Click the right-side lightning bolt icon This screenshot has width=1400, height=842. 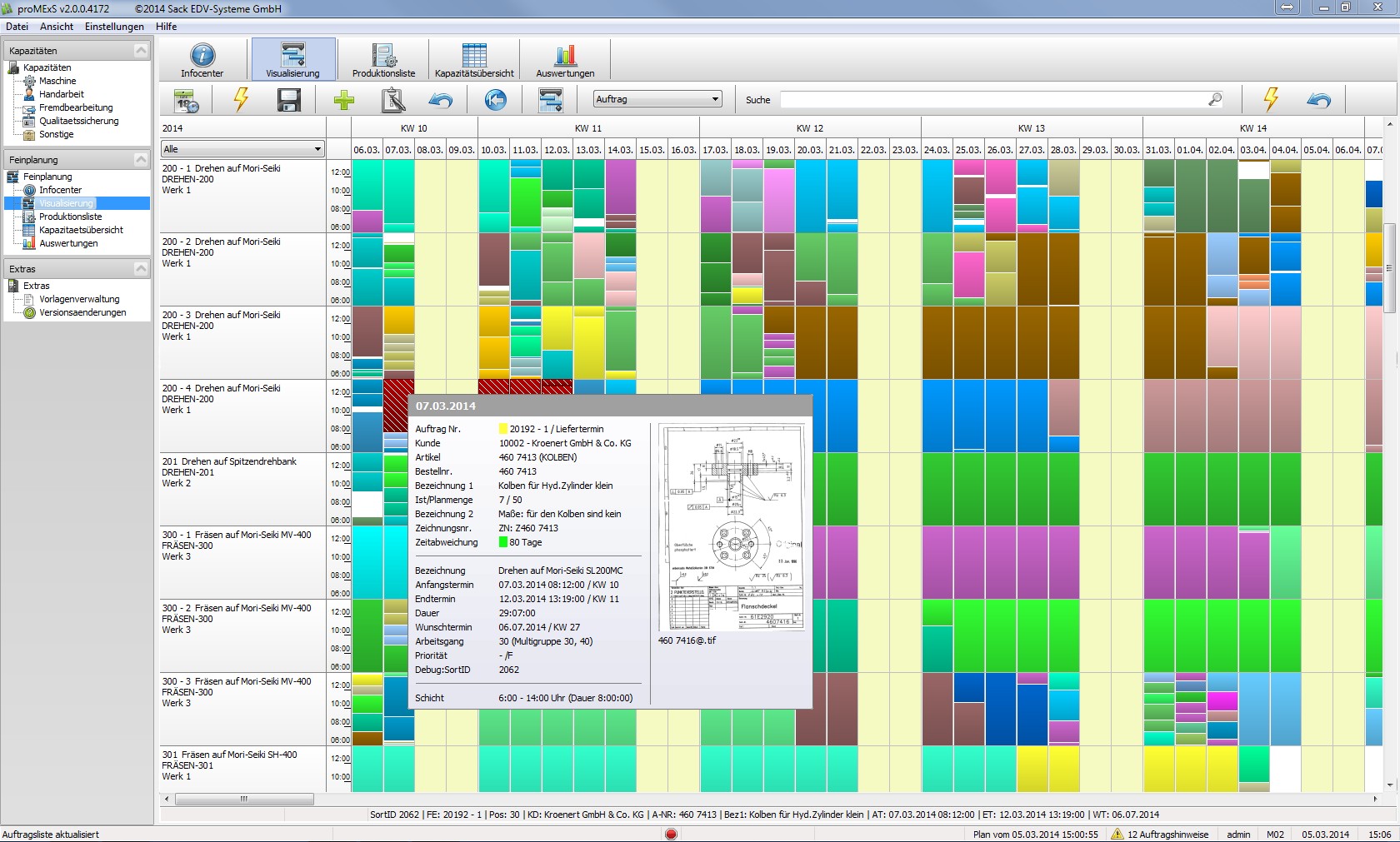[1271, 100]
